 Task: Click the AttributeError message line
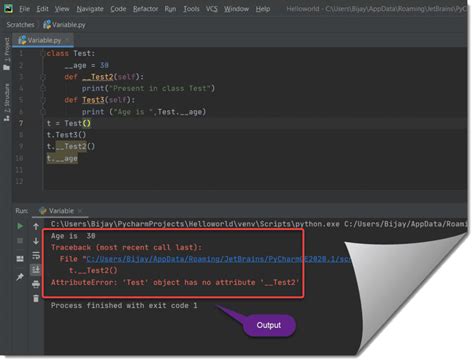coord(175,283)
